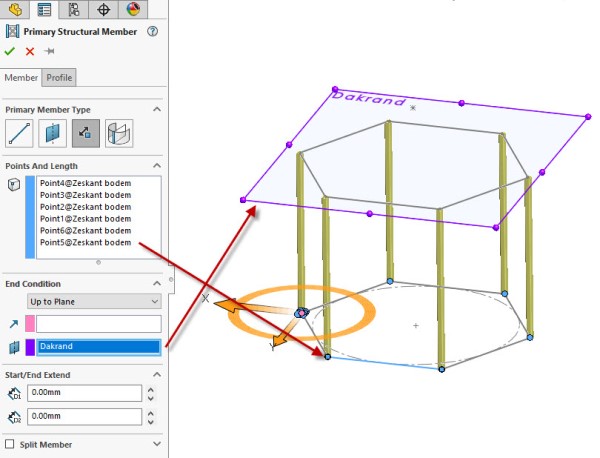This screenshot has height=458, width=600.
Task: Choose the Point and Length member type
Action: click(x=86, y=133)
